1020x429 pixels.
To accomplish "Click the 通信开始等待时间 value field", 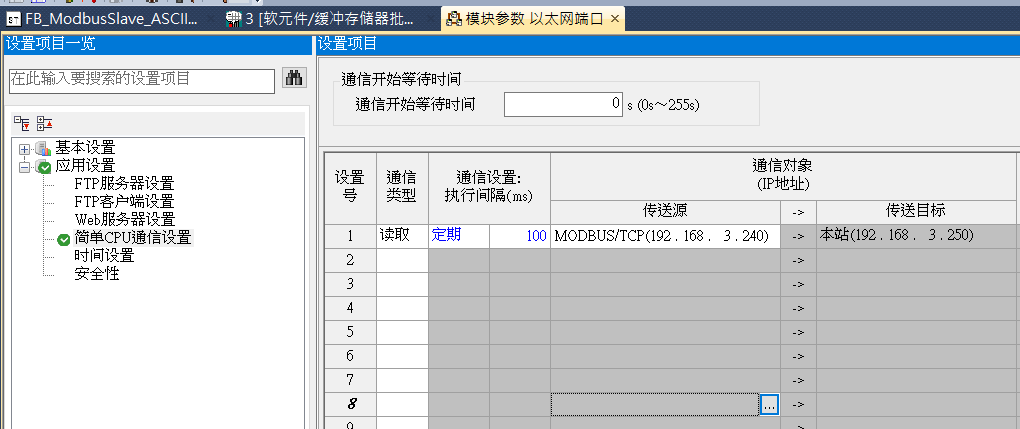I will coord(563,104).
